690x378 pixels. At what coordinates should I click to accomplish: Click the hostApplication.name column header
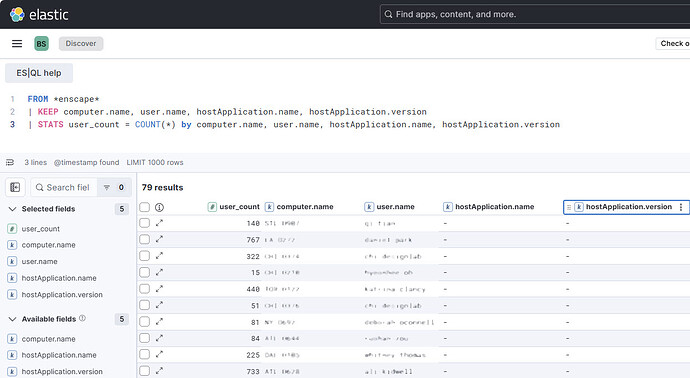click(489, 207)
